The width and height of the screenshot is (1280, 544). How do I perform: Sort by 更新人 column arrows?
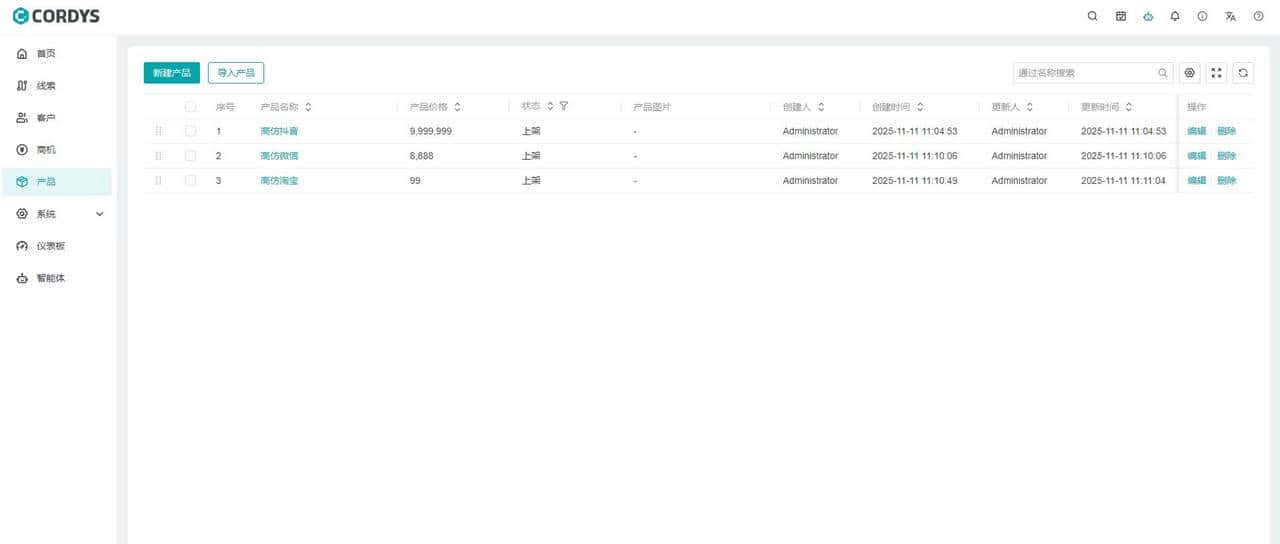click(x=1030, y=106)
